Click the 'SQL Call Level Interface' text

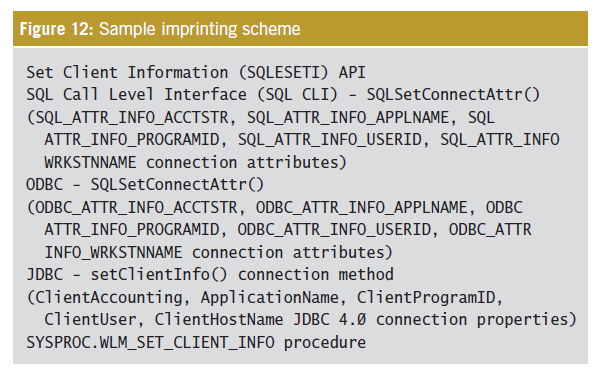(x=136, y=95)
